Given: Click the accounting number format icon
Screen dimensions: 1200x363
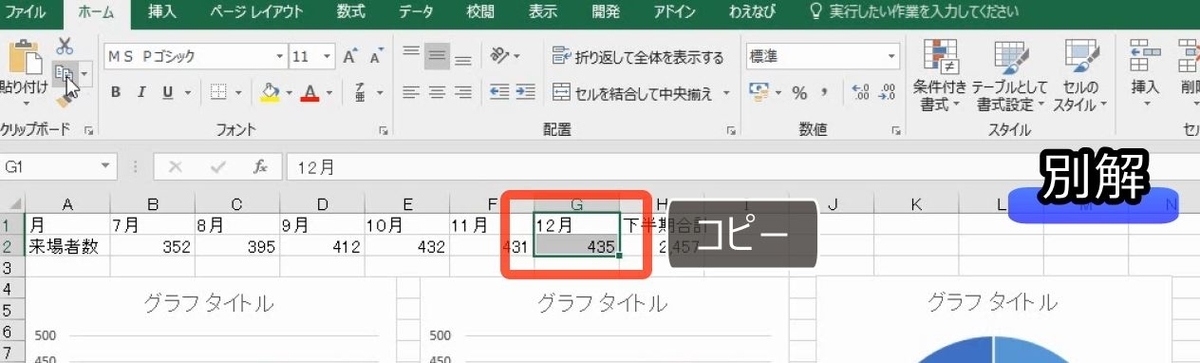Looking at the screenshot, I should click(x=760, y=93).
